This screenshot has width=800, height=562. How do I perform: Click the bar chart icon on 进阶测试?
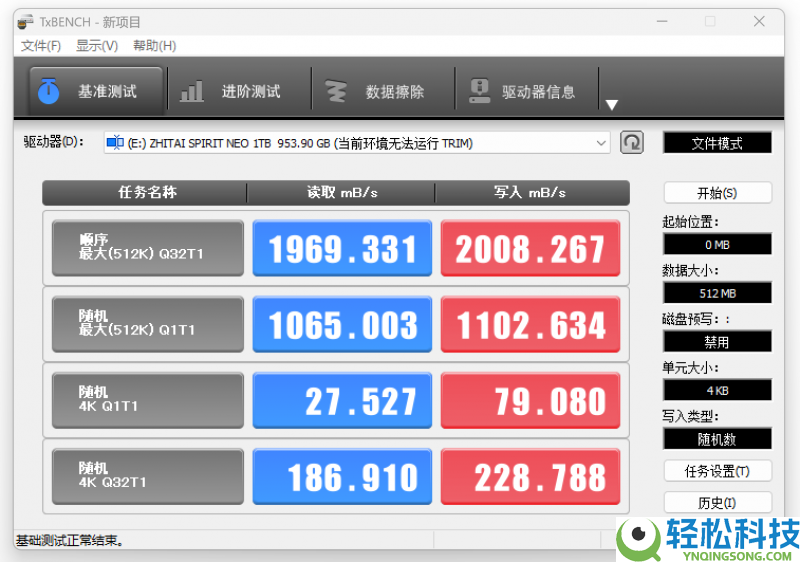pos(191,92)
